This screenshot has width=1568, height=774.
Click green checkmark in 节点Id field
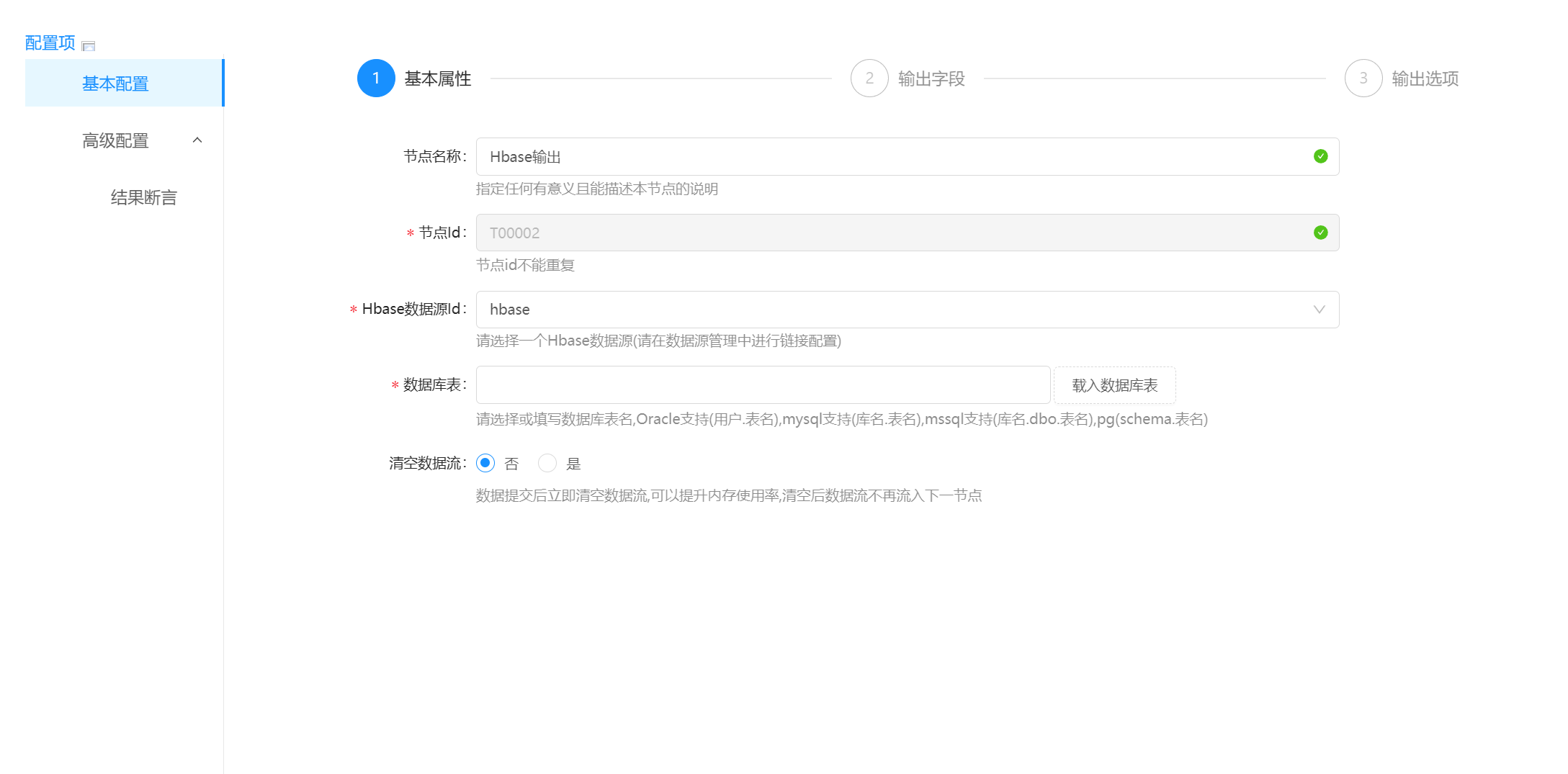tap(1320, 233)
